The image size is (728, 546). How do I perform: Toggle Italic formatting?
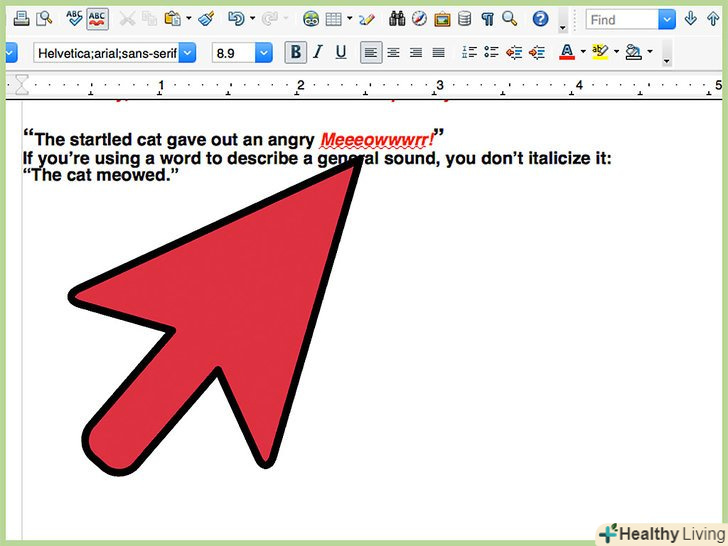[x=318, y=52]
